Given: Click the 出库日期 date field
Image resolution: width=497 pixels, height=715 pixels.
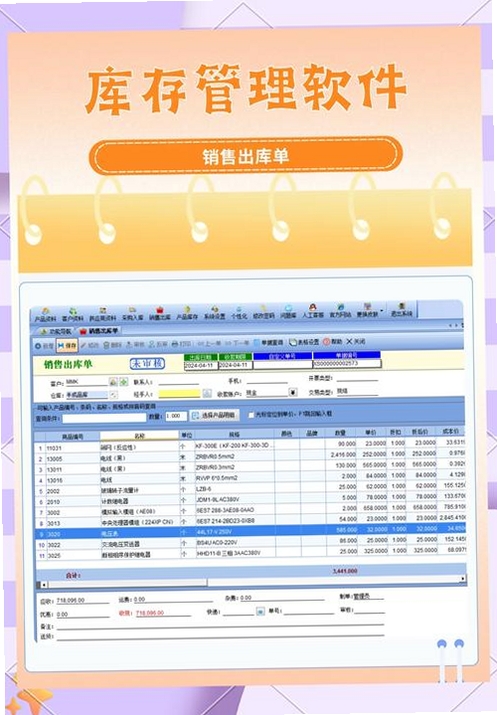Looking at the screenshot, I should 201,366.
